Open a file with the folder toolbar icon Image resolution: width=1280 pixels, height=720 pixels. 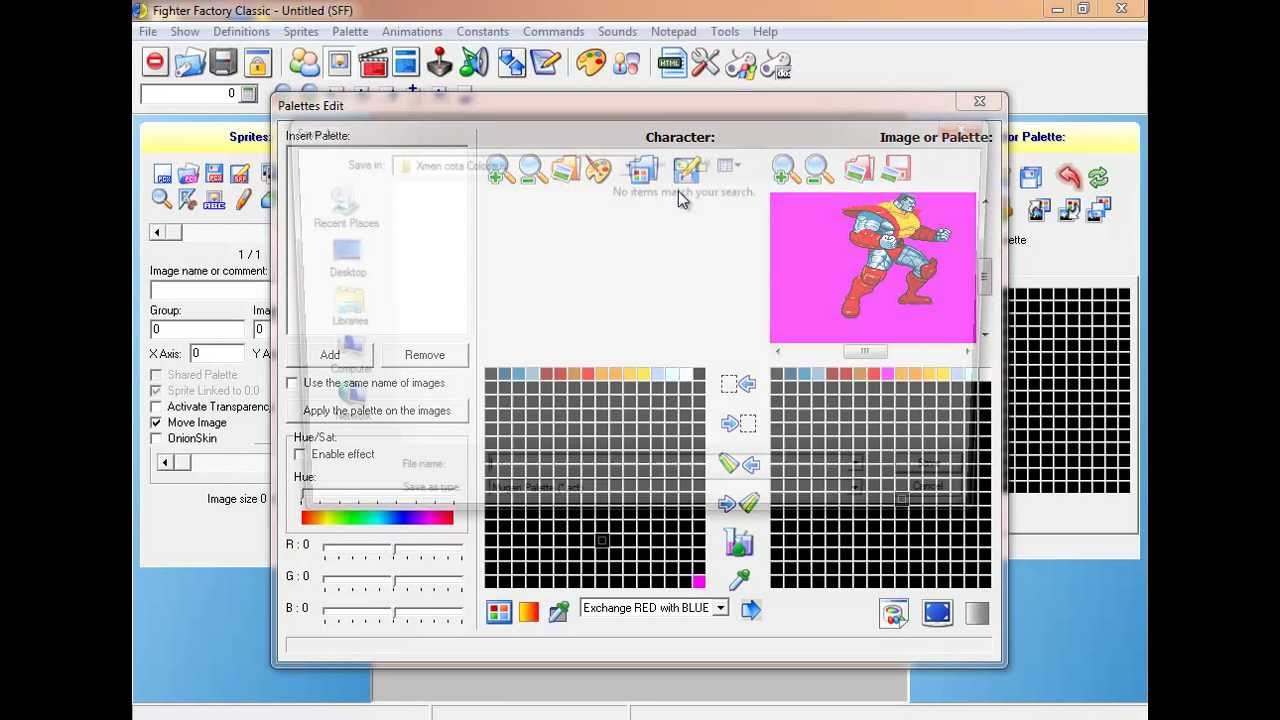coord(189,63)
